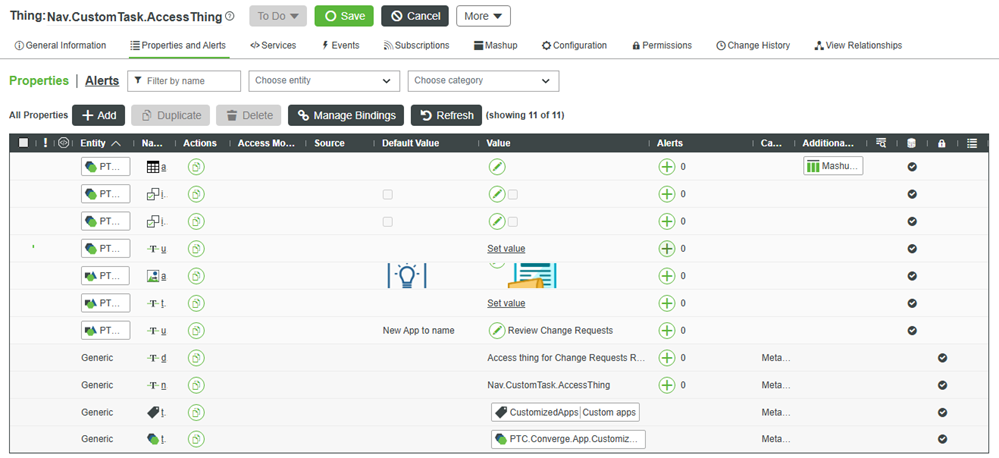View the Change History tab
Screen dimensions: 999x458
coord(753,45)
